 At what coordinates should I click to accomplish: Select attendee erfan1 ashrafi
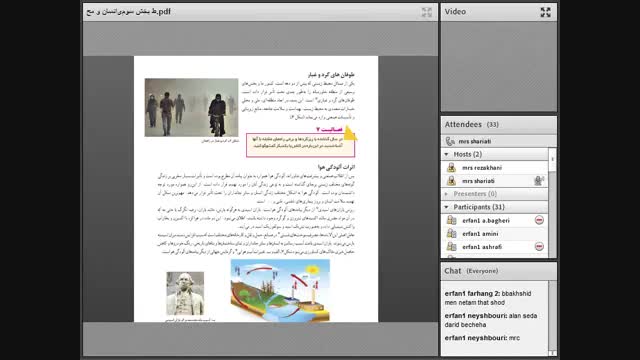pos(494,246)
